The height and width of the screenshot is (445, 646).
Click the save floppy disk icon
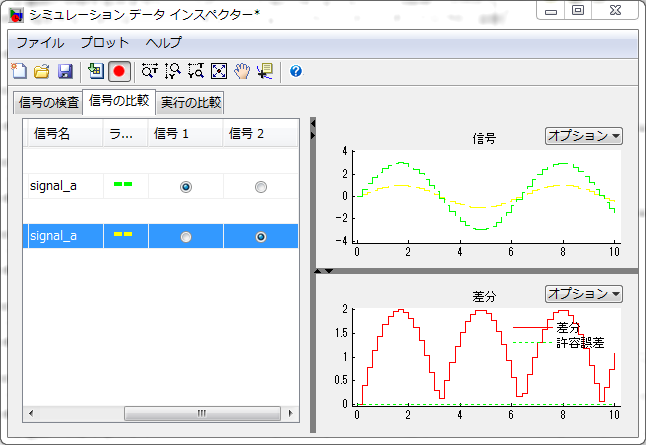[64, 71]
